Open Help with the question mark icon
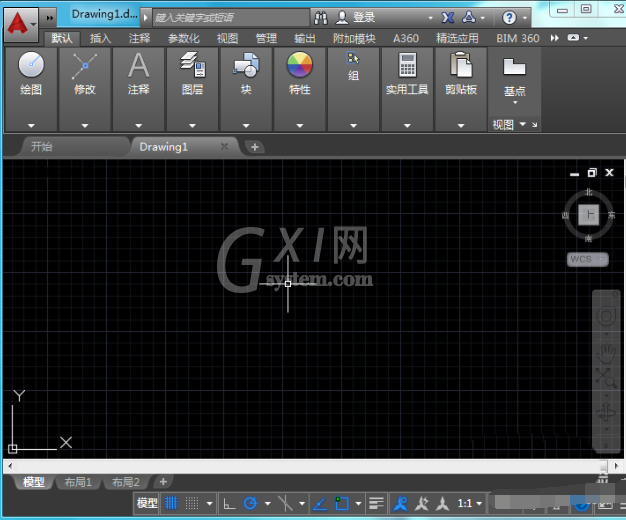 tap(509, 18)
